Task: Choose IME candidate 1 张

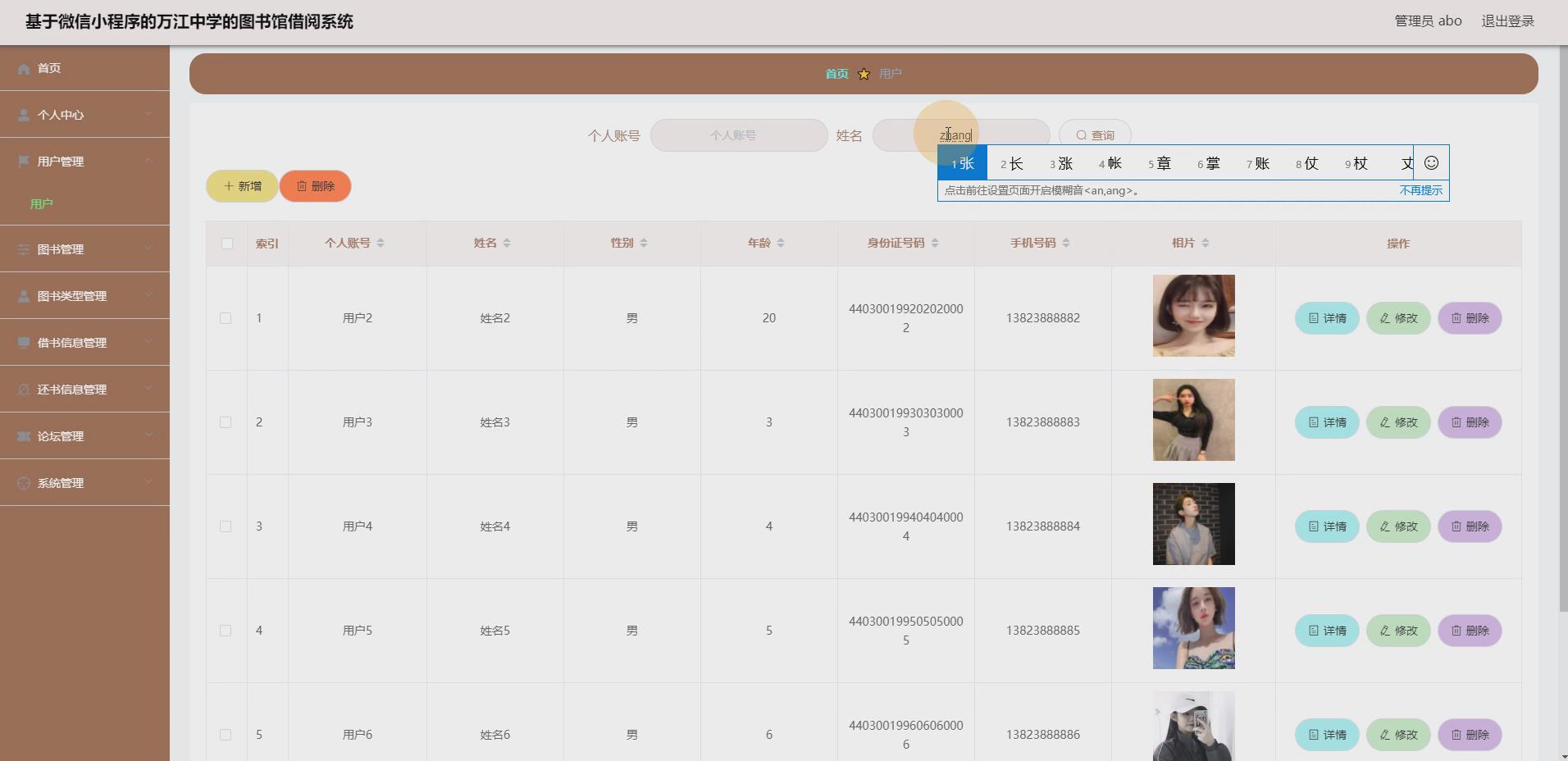Action: pyautogui.click(x=963, y=163)
